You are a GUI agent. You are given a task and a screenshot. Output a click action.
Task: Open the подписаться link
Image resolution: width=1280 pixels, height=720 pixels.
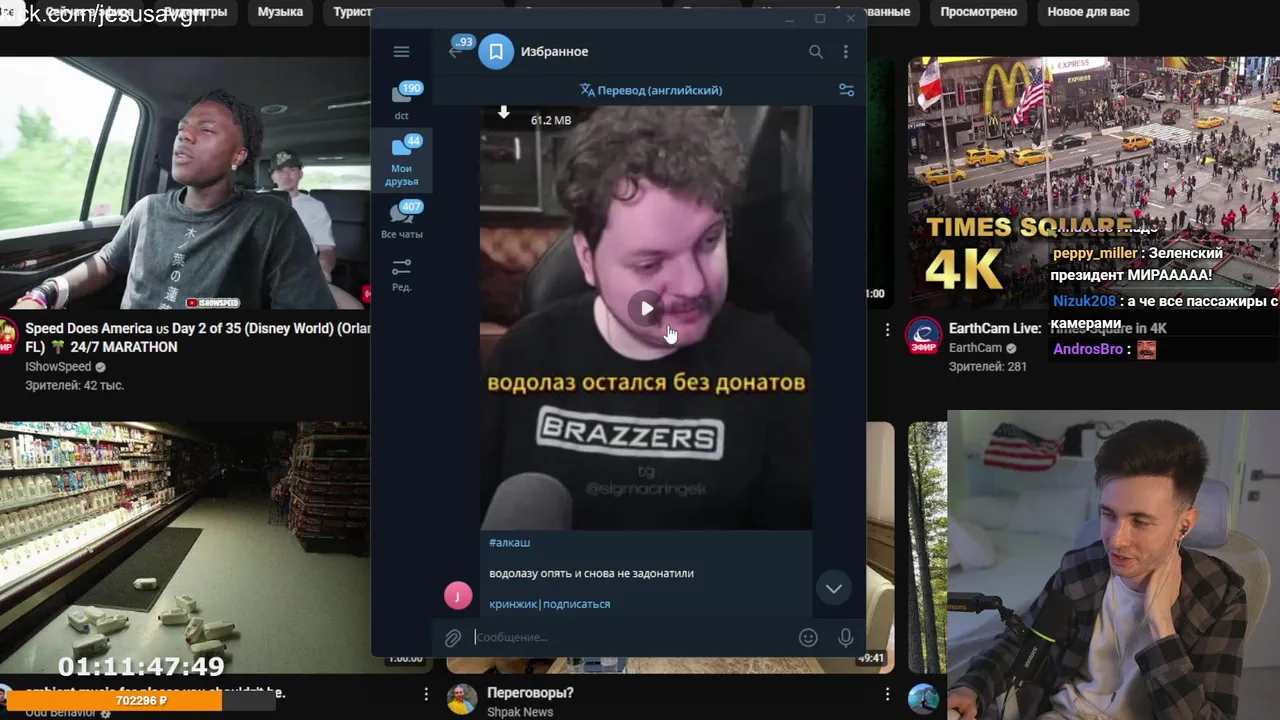[576, 604]
